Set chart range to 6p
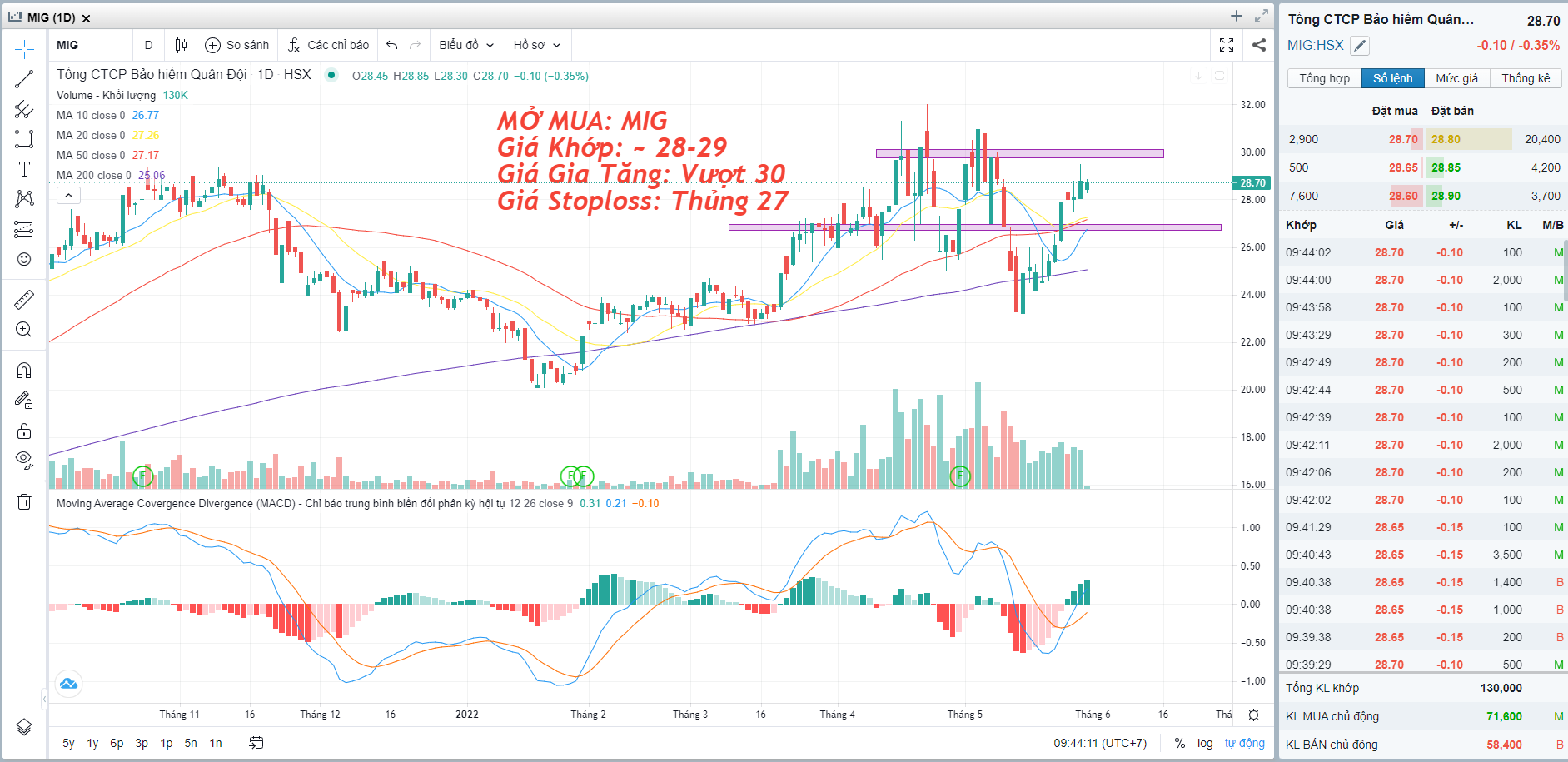The height and width of the screenshot is (762, 1568). pos(117,743)
